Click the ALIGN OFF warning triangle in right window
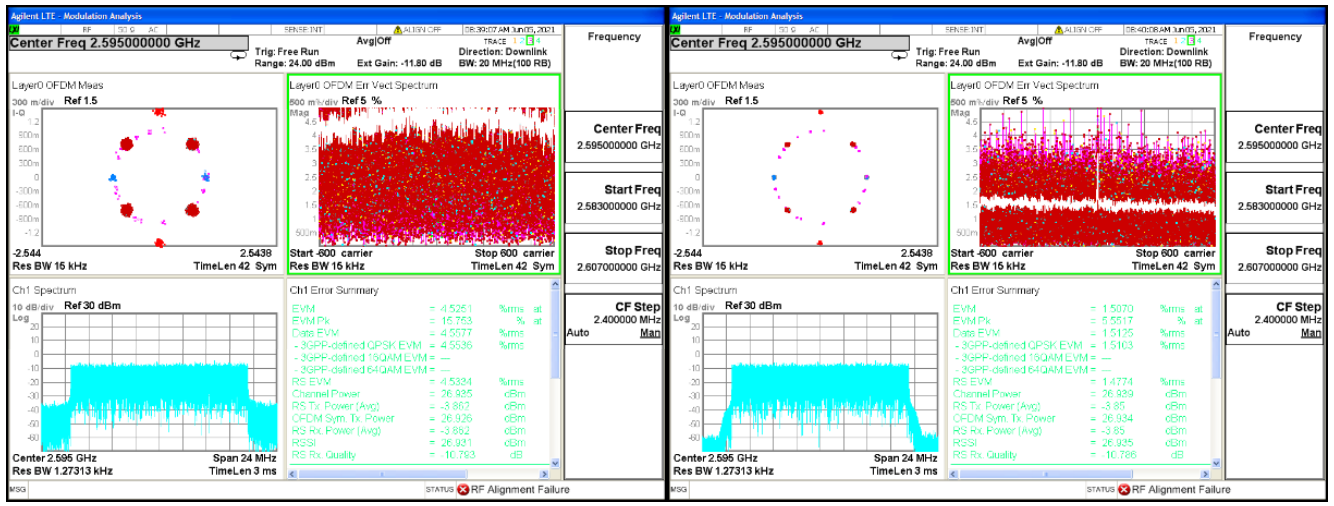Viewport: 1334px width, 506px height. pyautogui.click(x=1059, y=30)
